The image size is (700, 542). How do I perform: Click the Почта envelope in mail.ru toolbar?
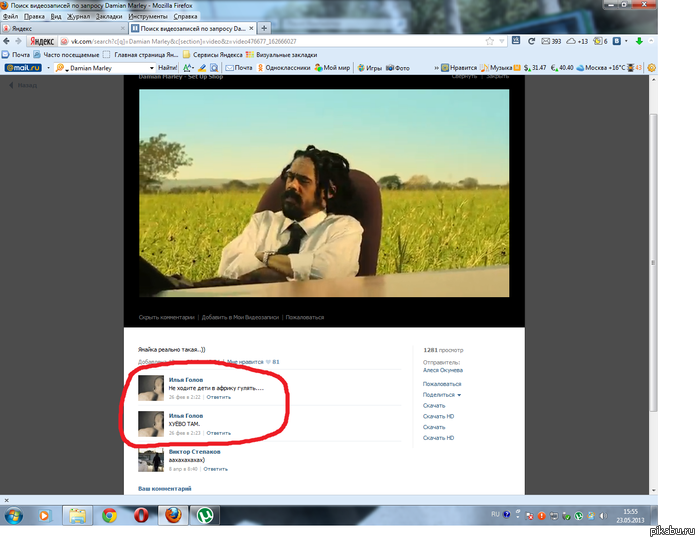[x=239, y=68]
